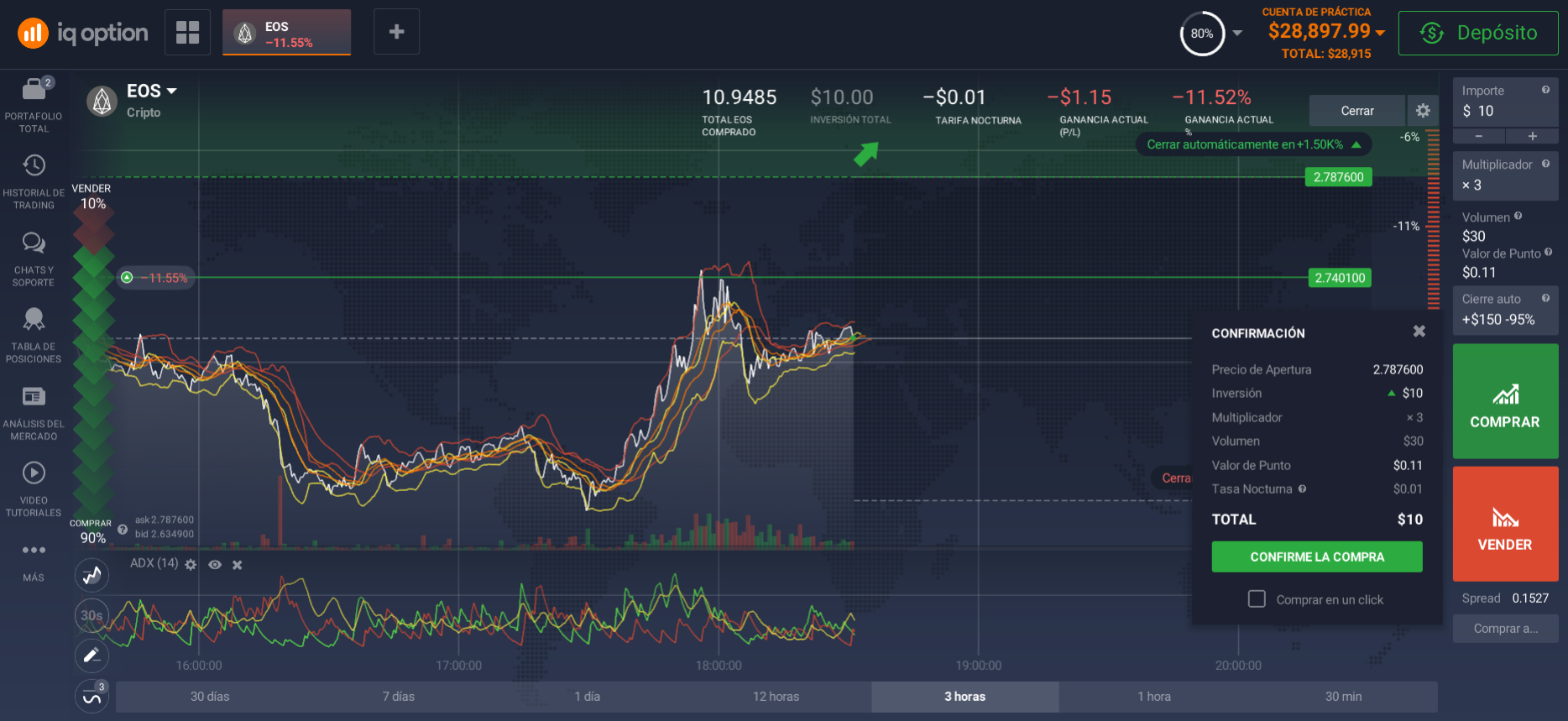Open Historial de Trading panel

34,181
